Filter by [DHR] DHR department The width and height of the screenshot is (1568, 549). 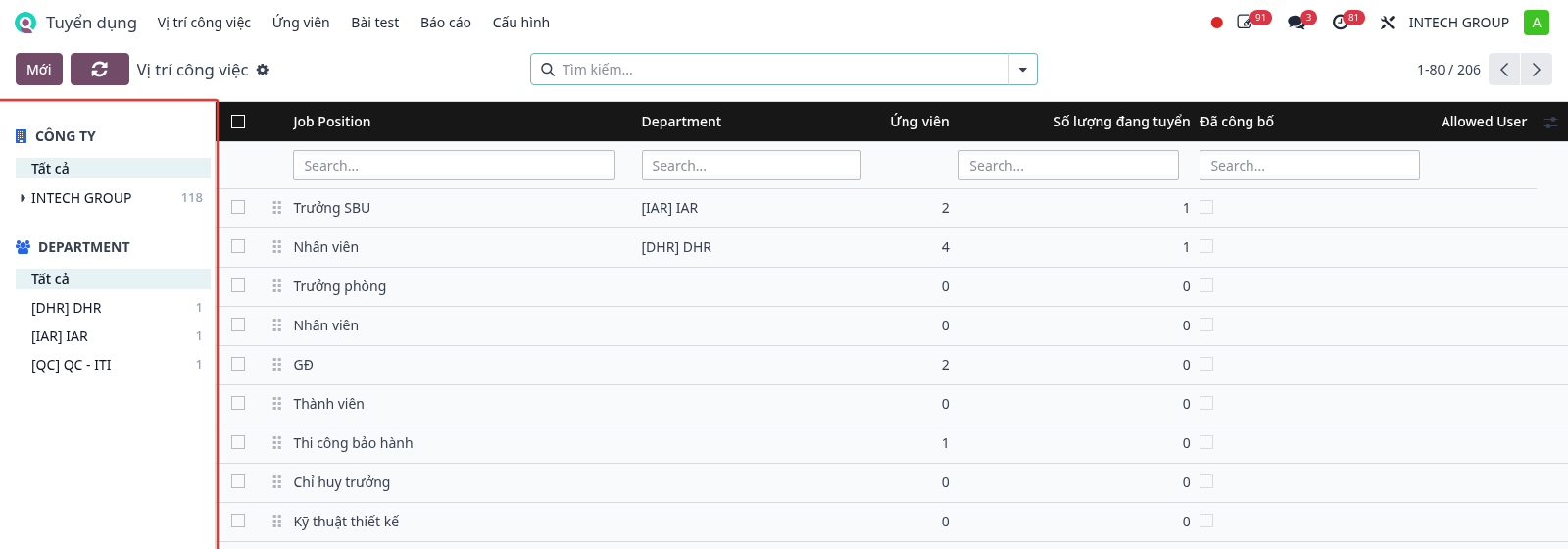[x=67, y=308]
